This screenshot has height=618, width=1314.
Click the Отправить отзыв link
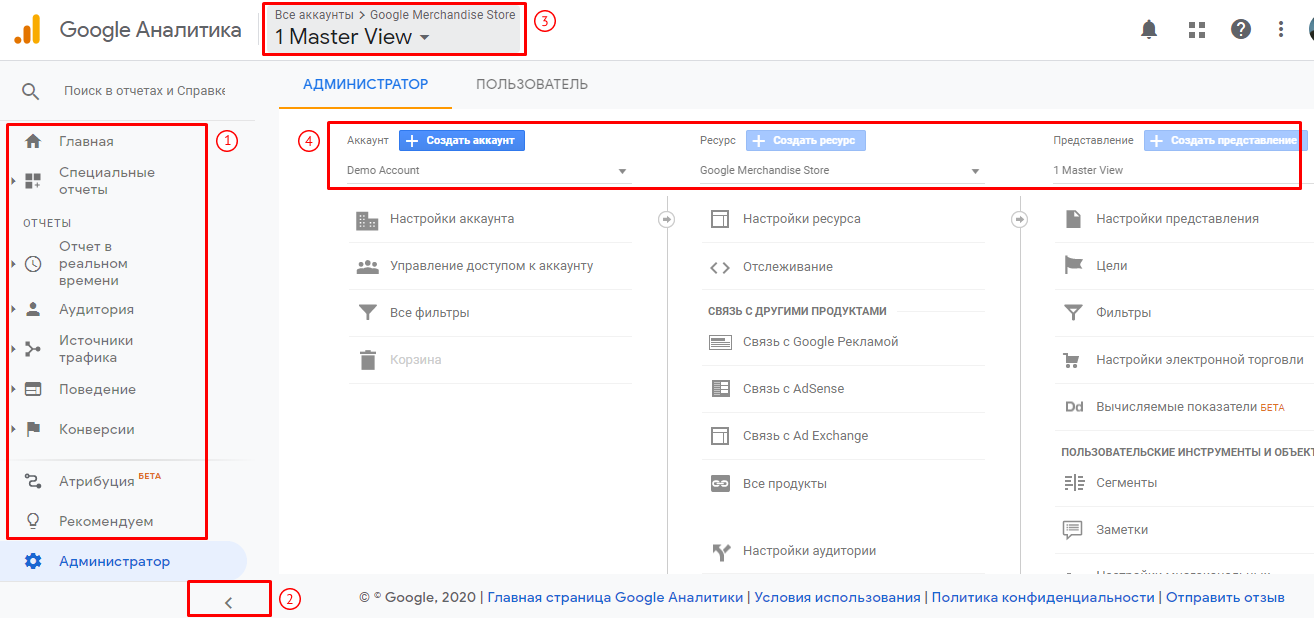click(1225, 597)
